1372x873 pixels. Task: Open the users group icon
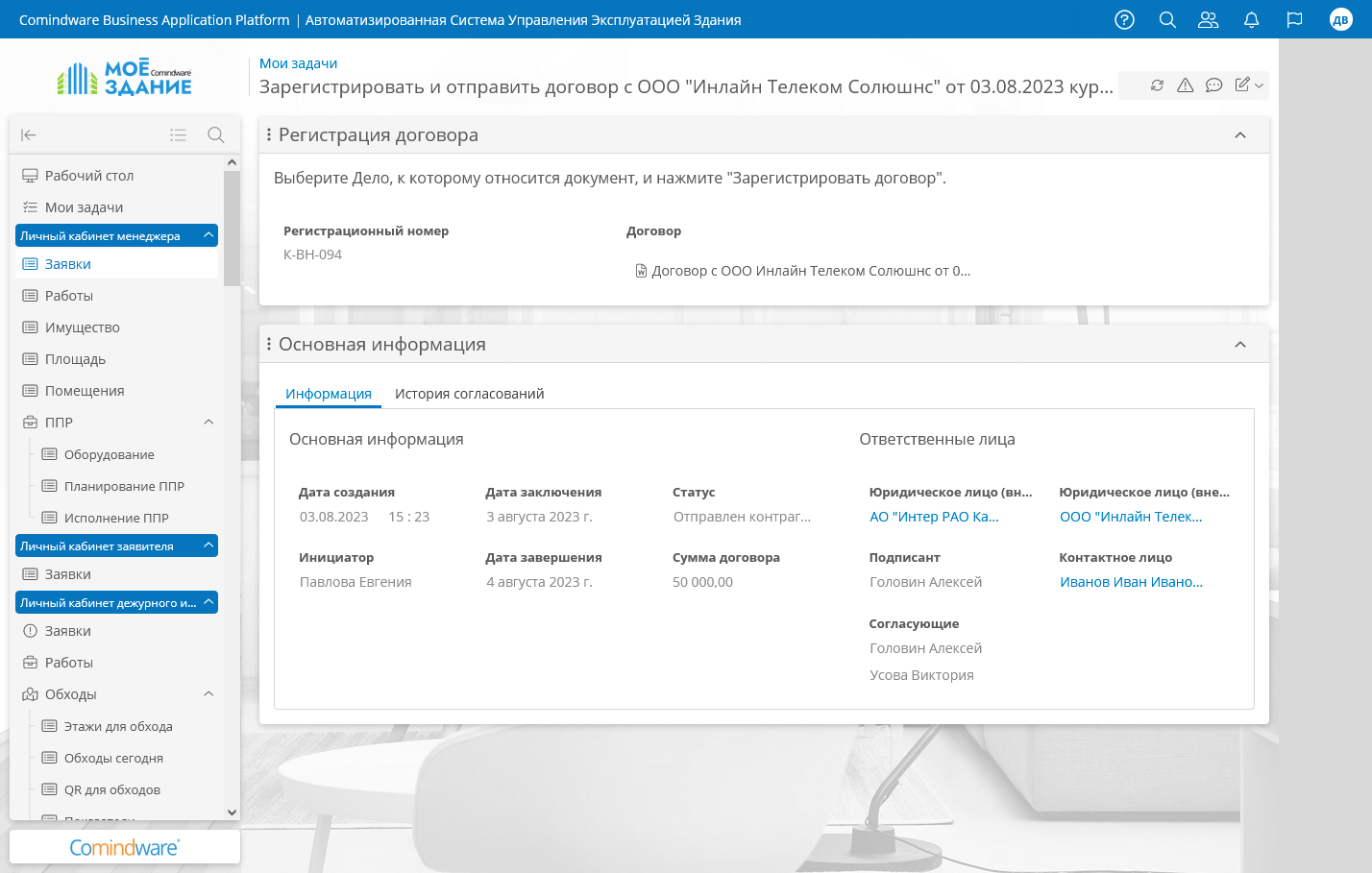point(1209,19)
